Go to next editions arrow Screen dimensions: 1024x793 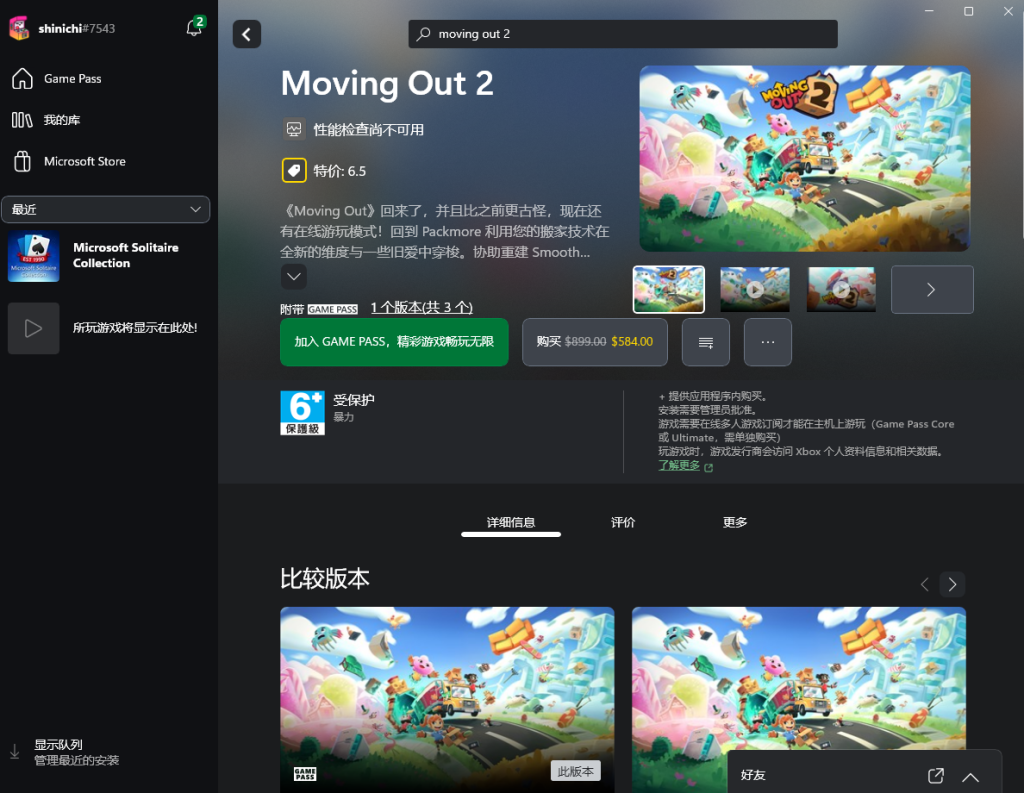(x=952, y=584)
